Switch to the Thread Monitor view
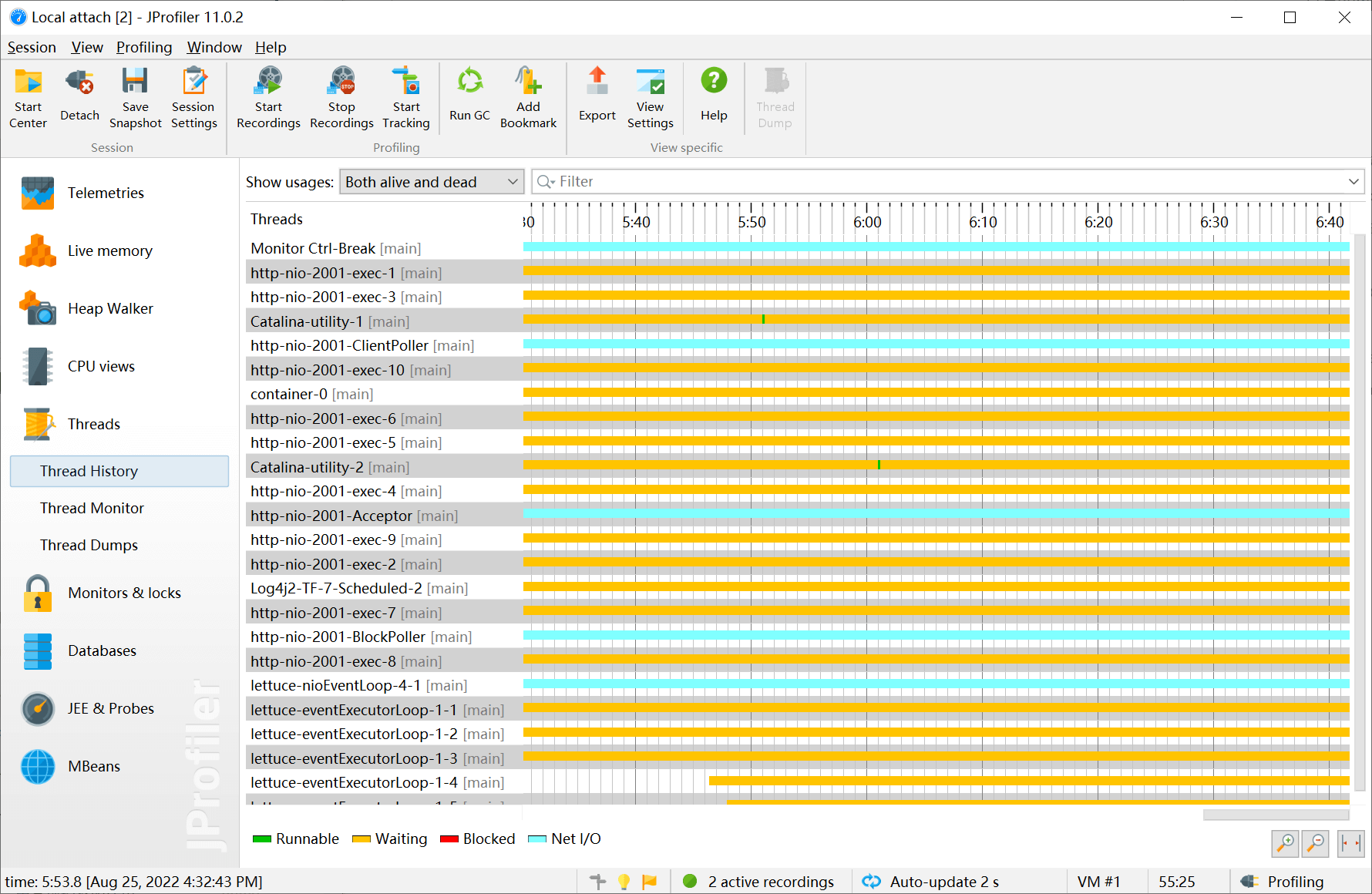1372x894 pixels. 119,508
